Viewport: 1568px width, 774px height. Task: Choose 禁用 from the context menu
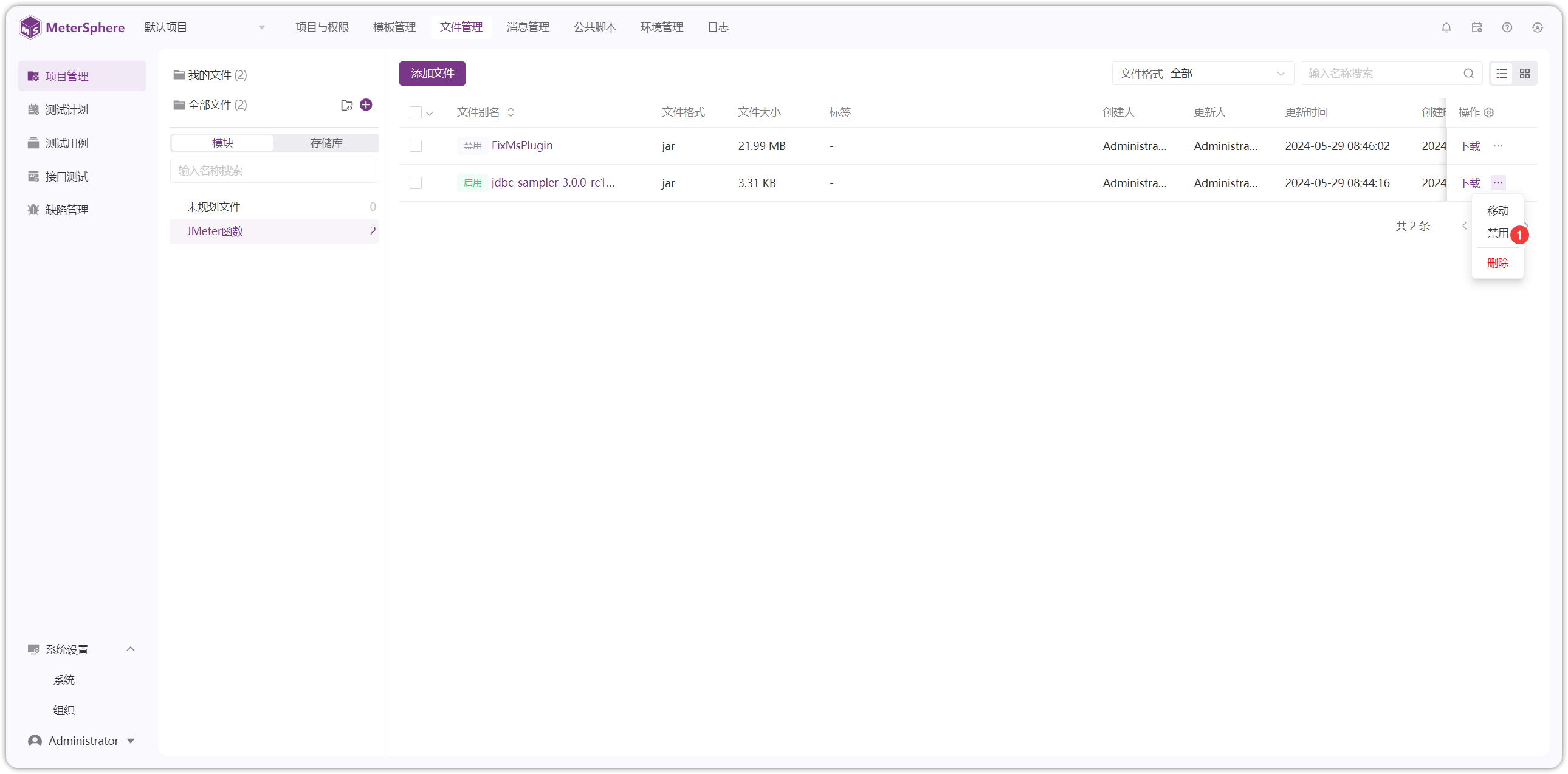point(1498,234)
